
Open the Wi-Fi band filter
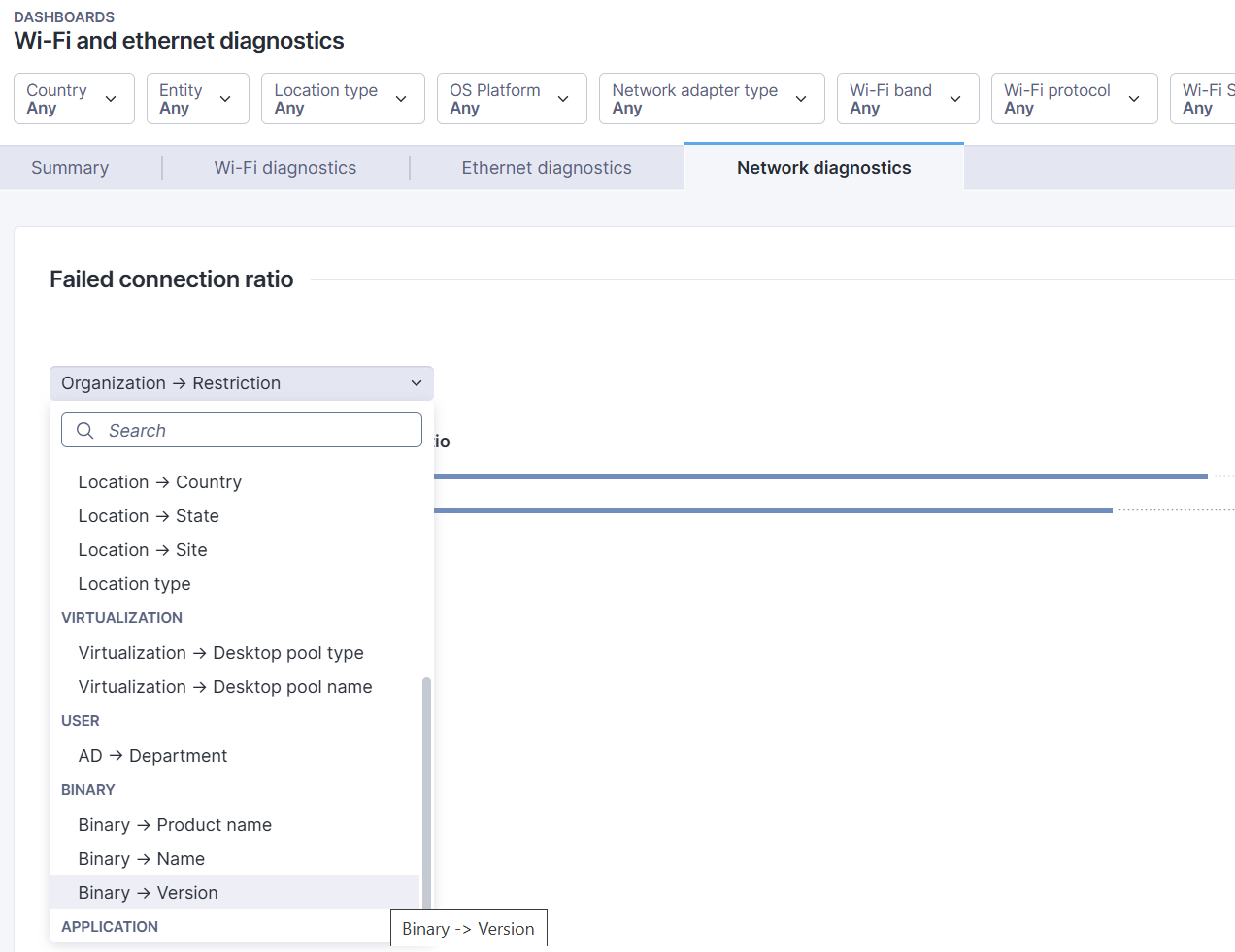[x=907, y=99]
